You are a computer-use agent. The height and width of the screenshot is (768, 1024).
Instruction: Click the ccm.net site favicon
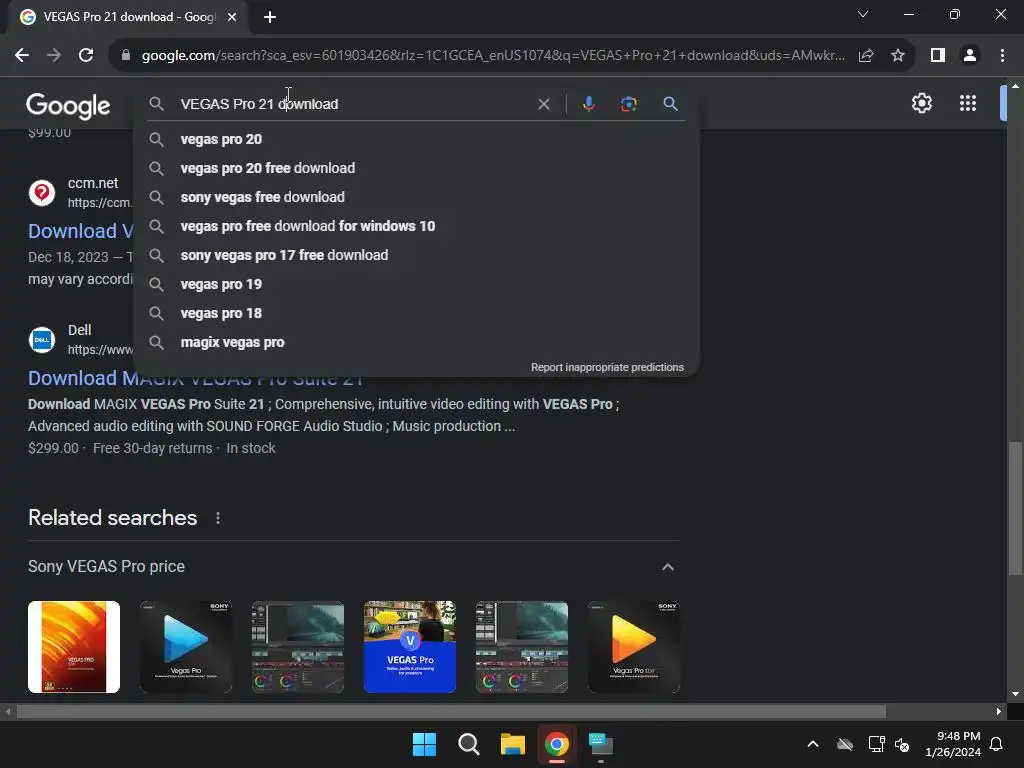42,193
